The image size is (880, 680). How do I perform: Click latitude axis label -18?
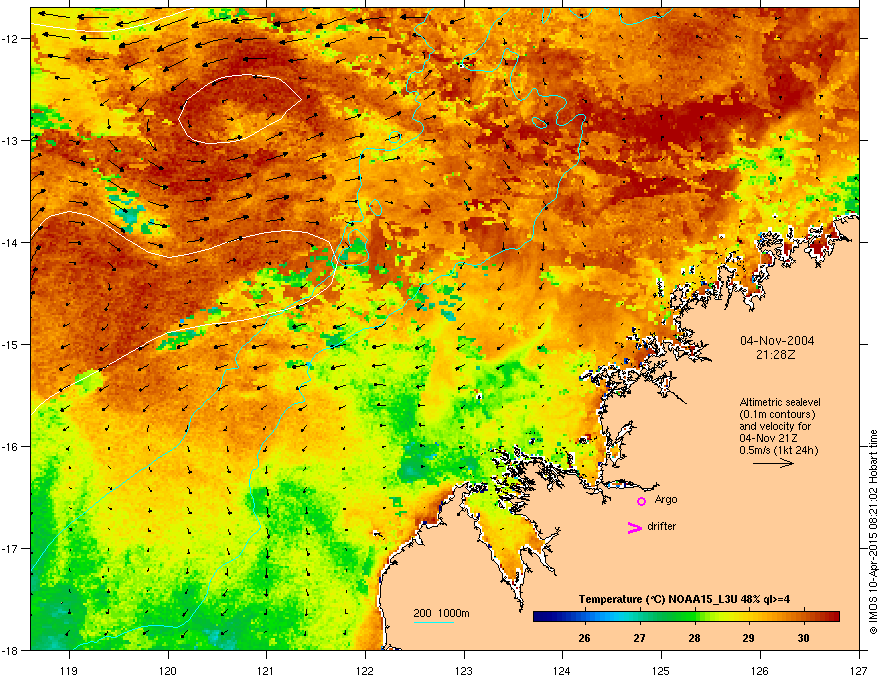11,650
